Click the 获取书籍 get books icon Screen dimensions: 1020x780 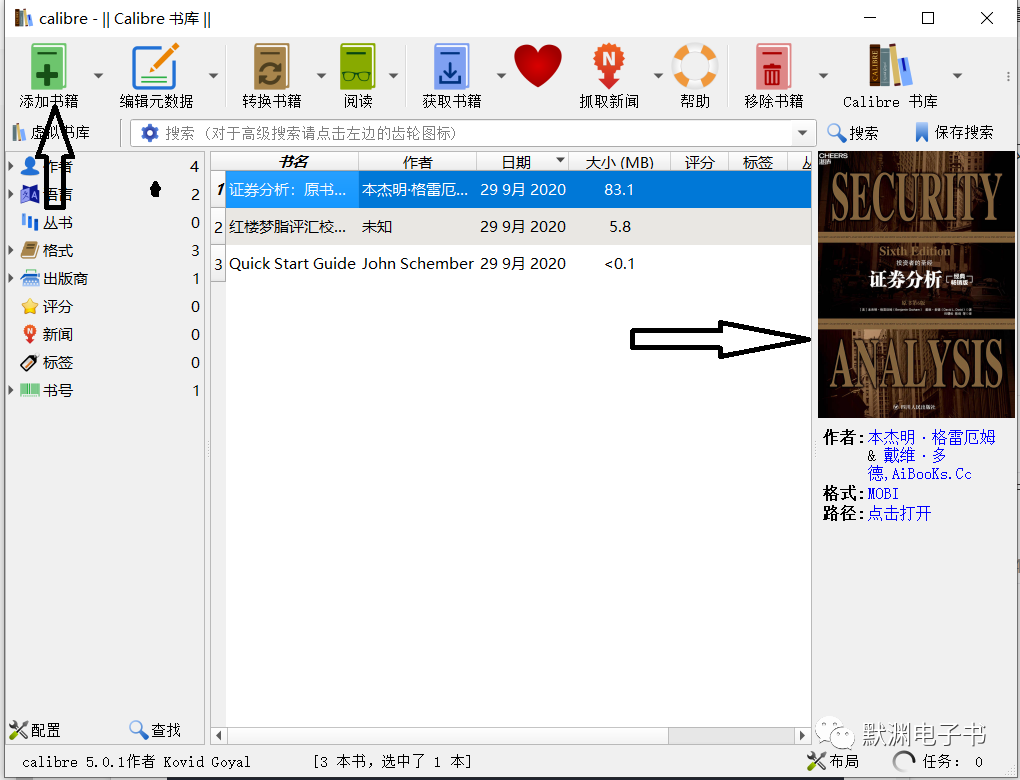click(451, 66)
